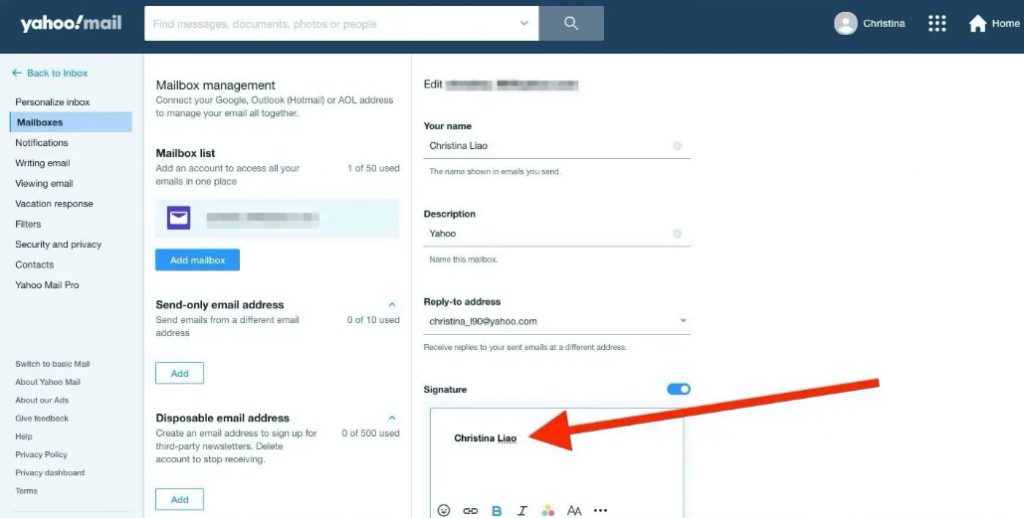Open Viewing email settings
The height and width of the screenshot is (518, 1024).
pyautogui.click(x=44, y=184)
